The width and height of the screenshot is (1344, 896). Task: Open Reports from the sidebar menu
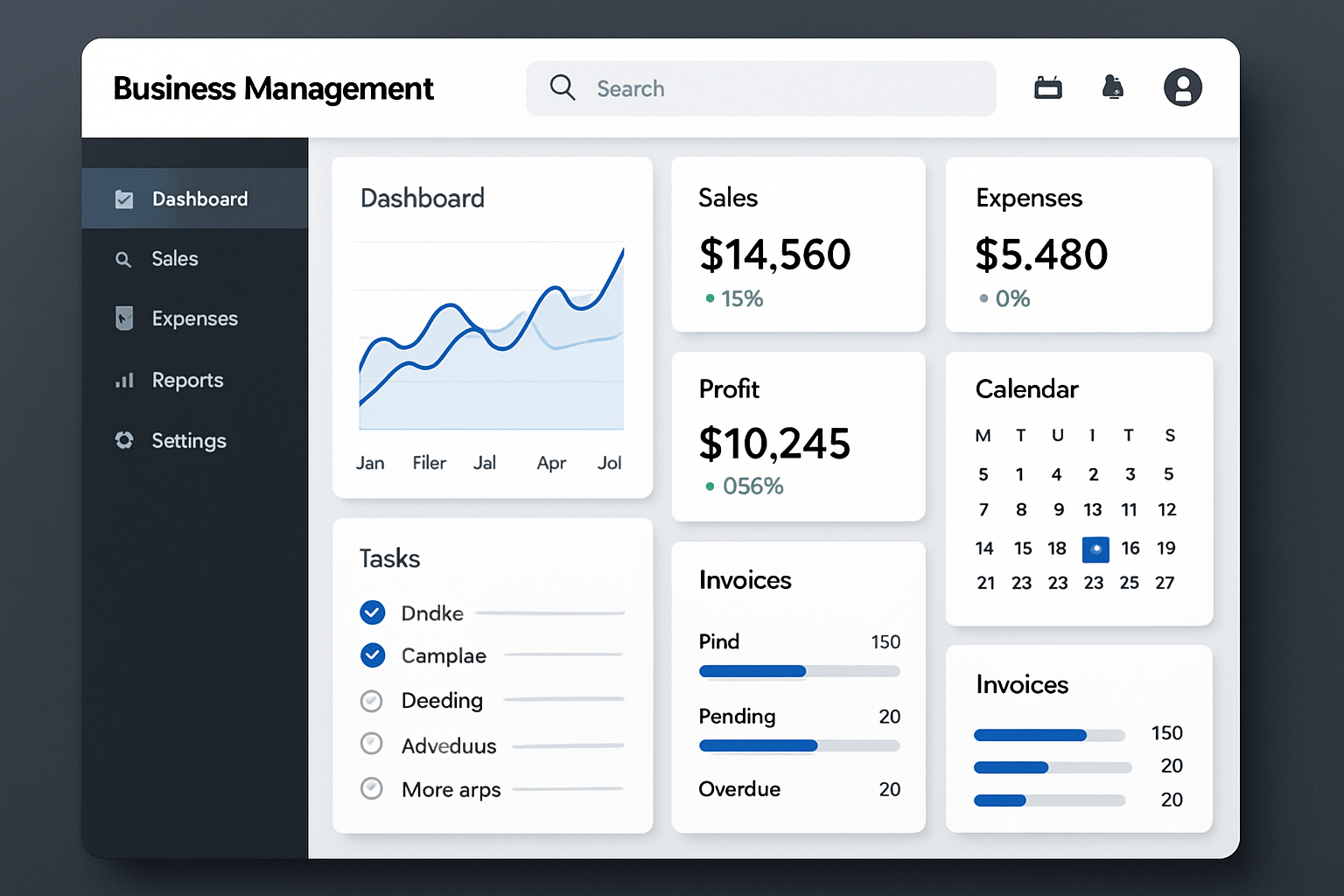(x=187, y=380)
